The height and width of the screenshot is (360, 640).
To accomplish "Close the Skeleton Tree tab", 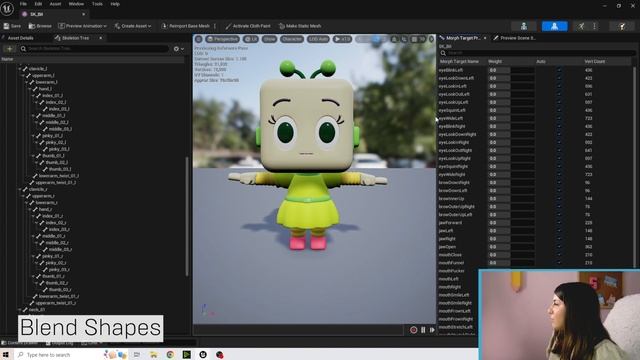I will tap(100, 38).
